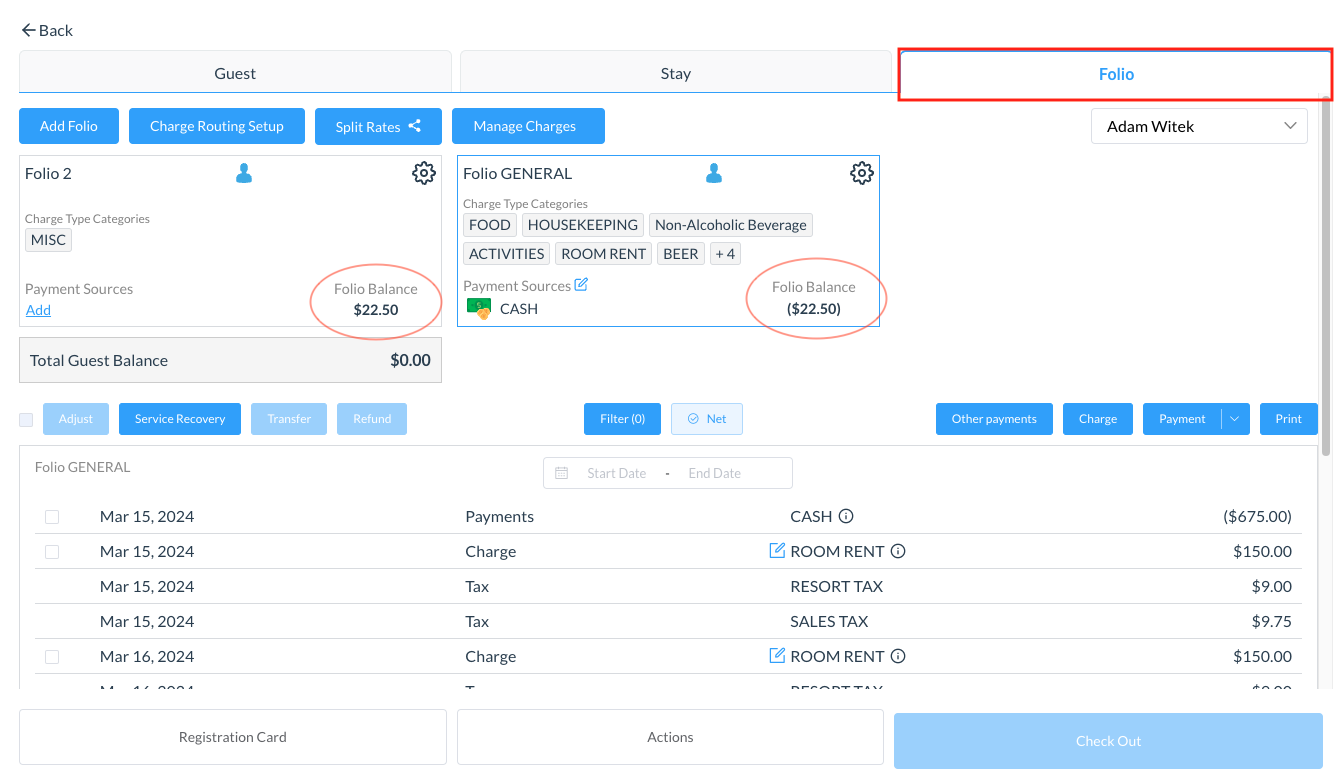Expand the +4 charge categories tag
The width and height of the screenshot is (1339, 775).
click(725, 254)
